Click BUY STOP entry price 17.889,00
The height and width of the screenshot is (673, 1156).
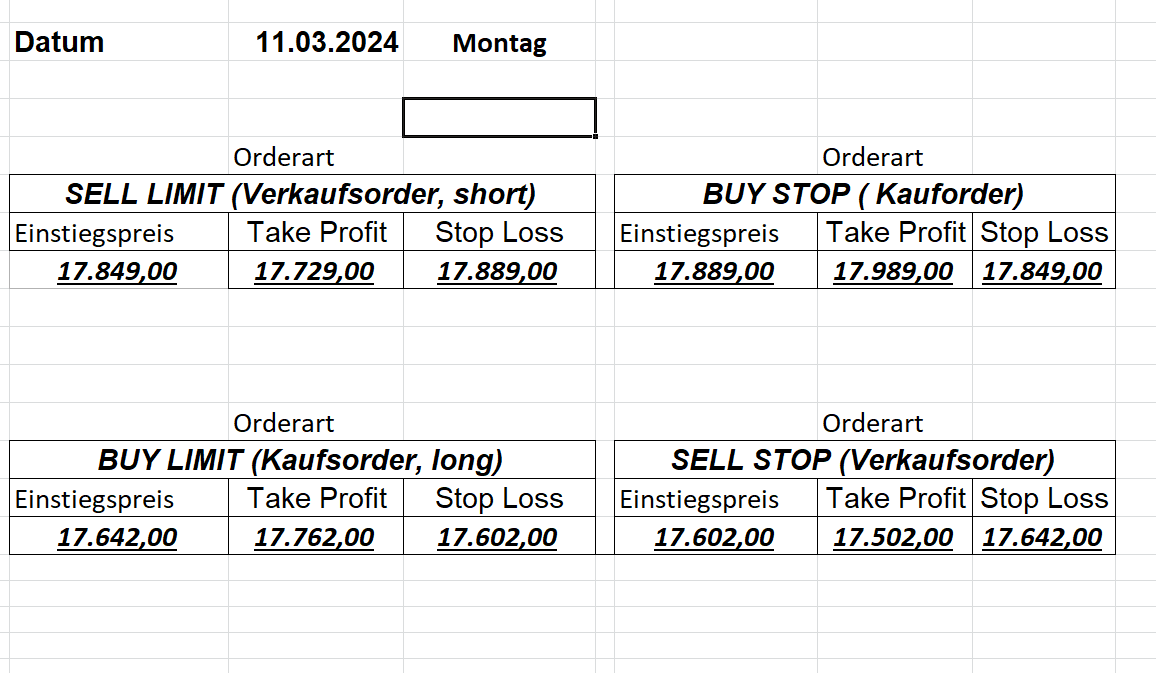[x=714, y=271]
